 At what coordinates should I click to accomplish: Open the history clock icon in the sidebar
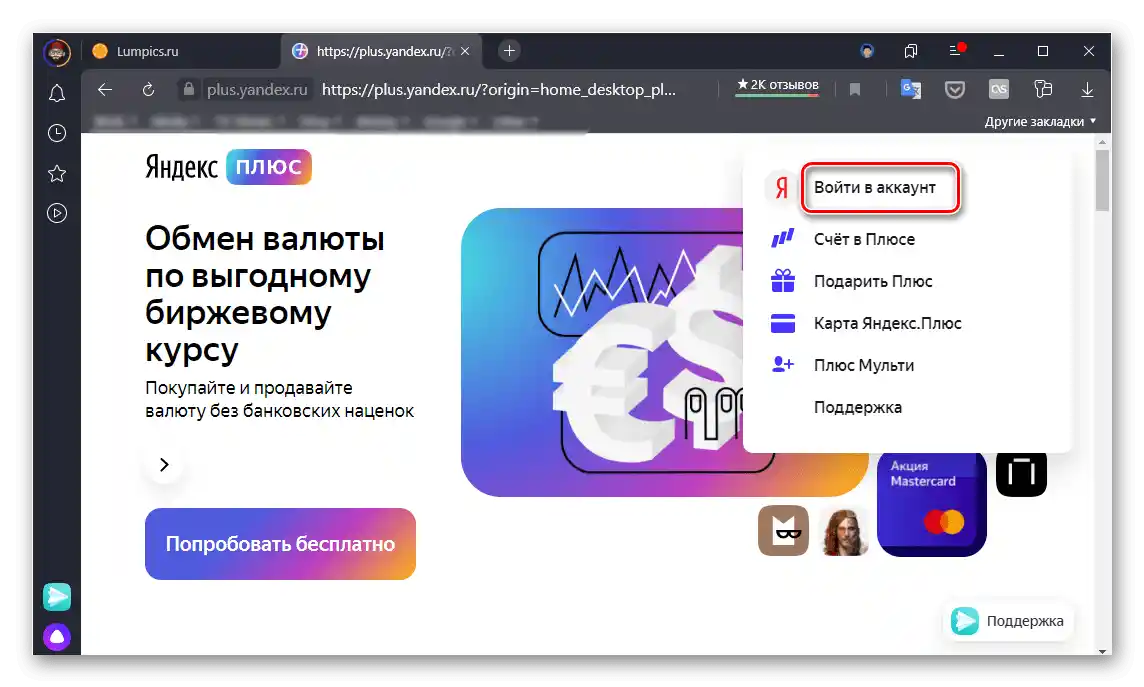pyautogui.click(x=57, y=133)
